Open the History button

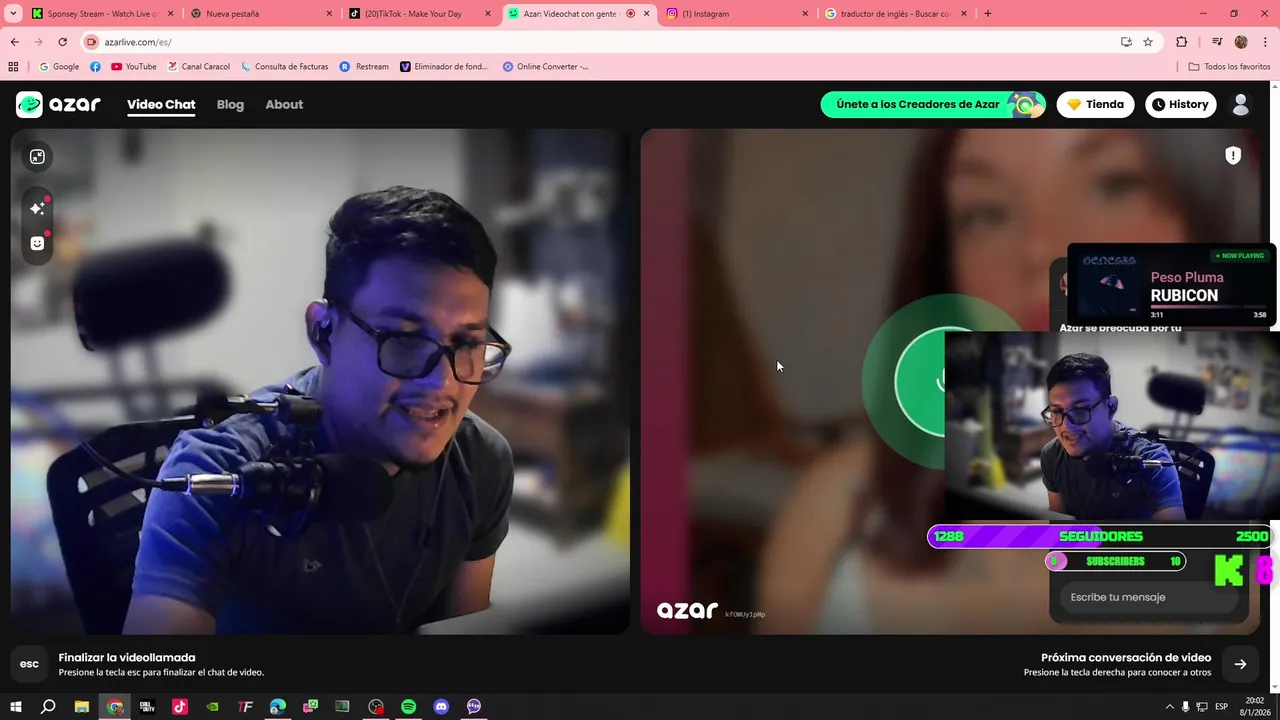click(1180, 104)
